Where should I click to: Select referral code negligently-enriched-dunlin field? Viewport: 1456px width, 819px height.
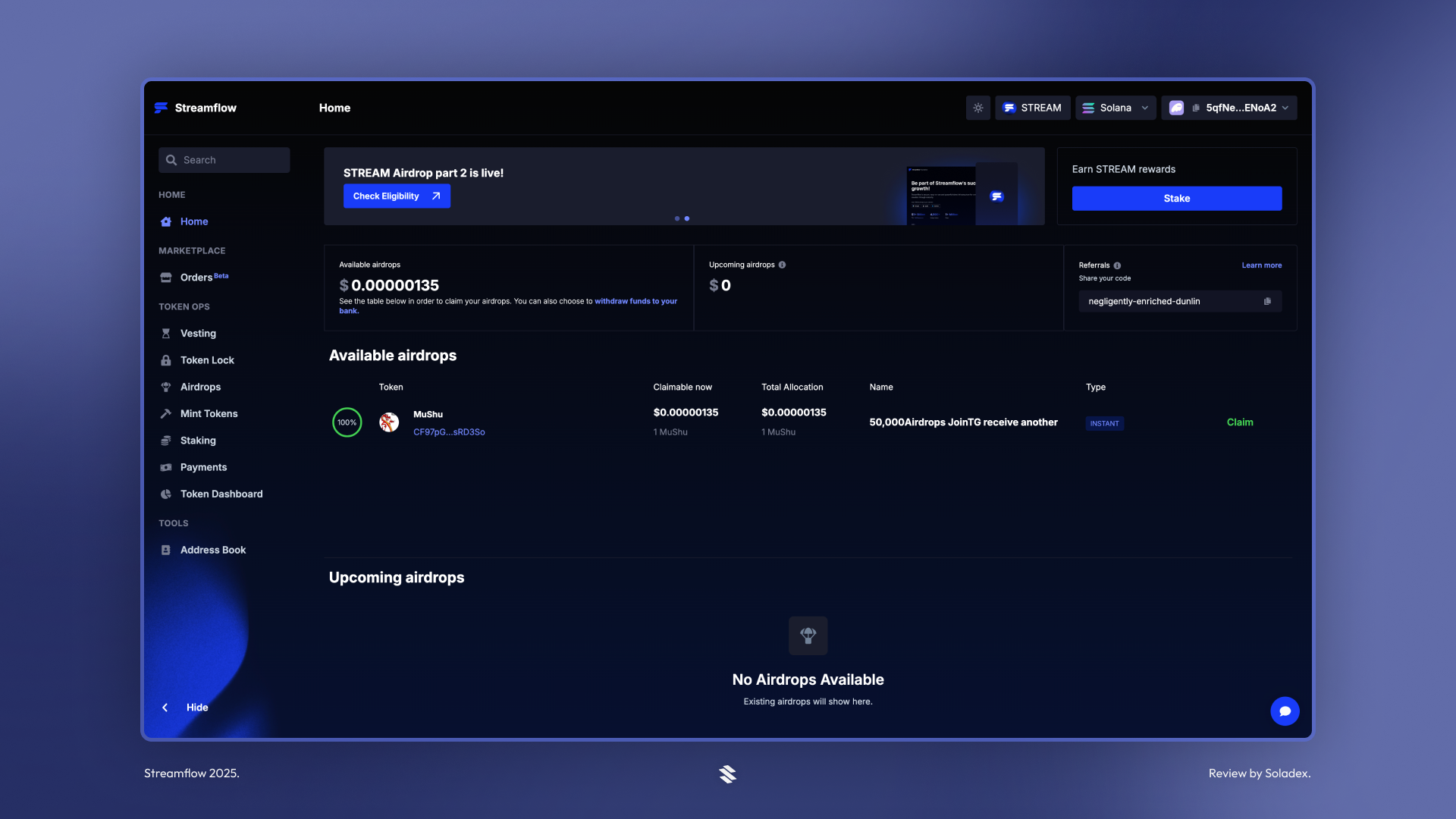pos(1180,301)
